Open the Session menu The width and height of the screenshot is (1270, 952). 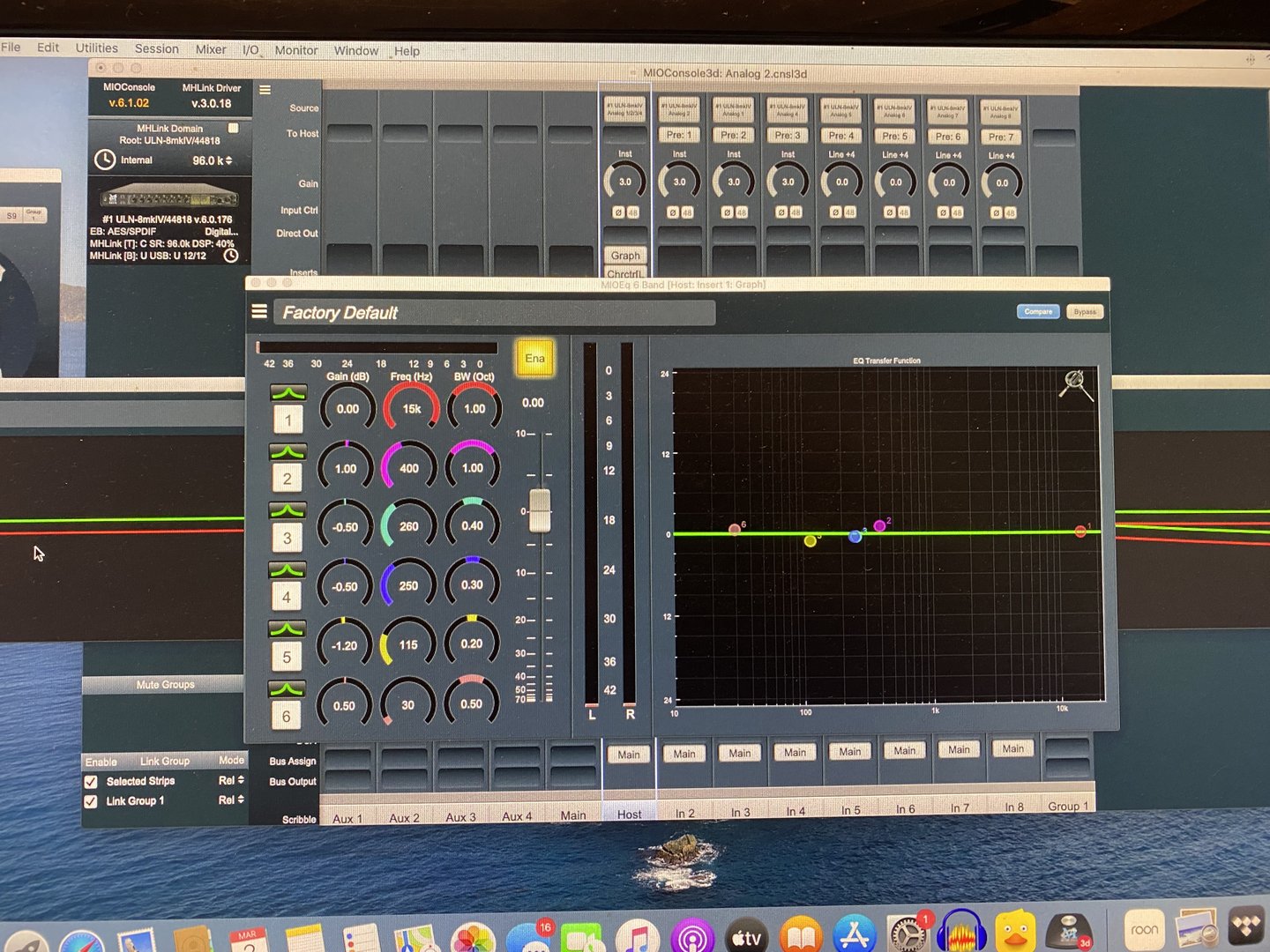pyautogui.click(x=156, y=48)
